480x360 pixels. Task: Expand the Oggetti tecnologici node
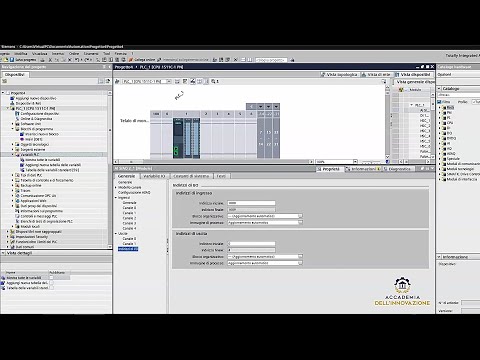[x=13, y=144]
